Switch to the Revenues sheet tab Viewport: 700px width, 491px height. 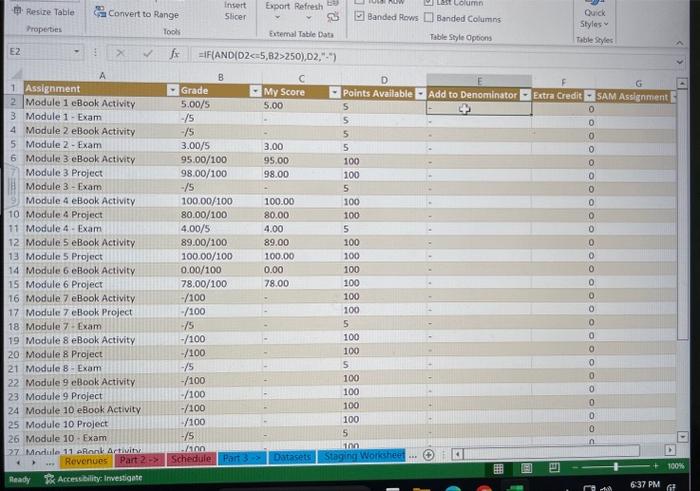click(x=86, y=461)
